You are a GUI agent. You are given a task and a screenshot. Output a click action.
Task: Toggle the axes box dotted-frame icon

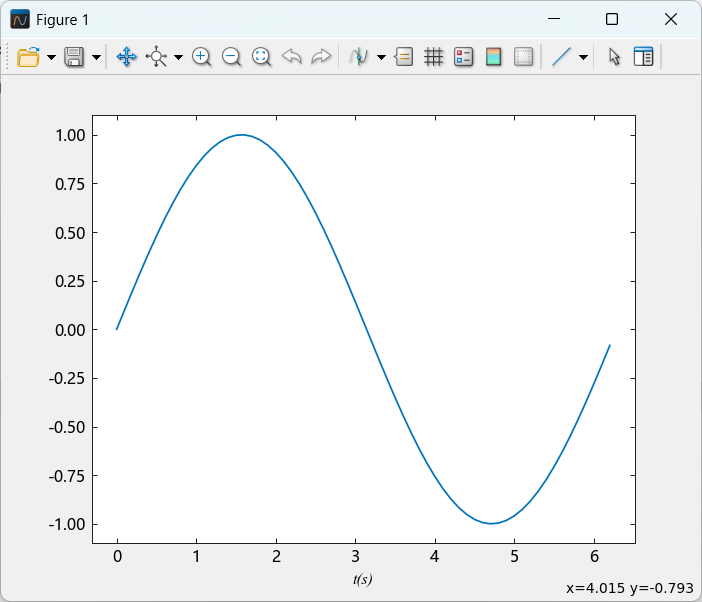coord(523,57)
